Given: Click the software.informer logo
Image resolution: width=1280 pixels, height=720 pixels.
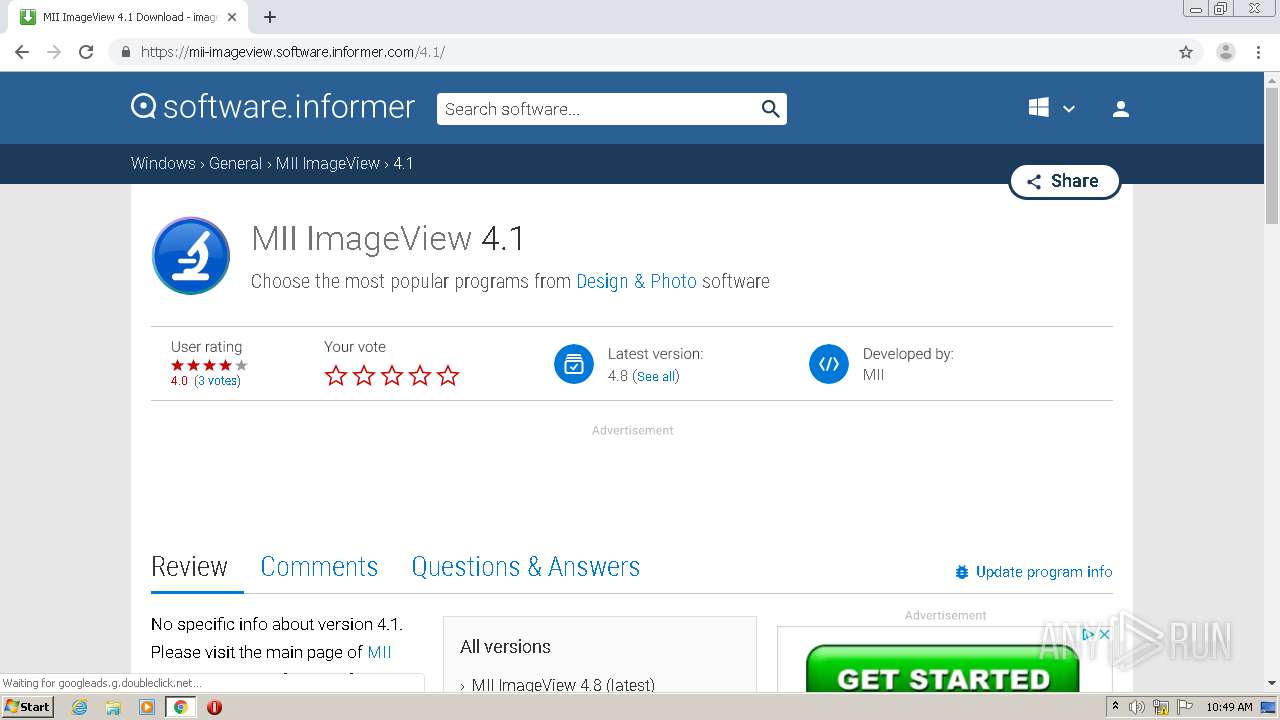Looking at the screenshot, I should (x=273, y=107).
